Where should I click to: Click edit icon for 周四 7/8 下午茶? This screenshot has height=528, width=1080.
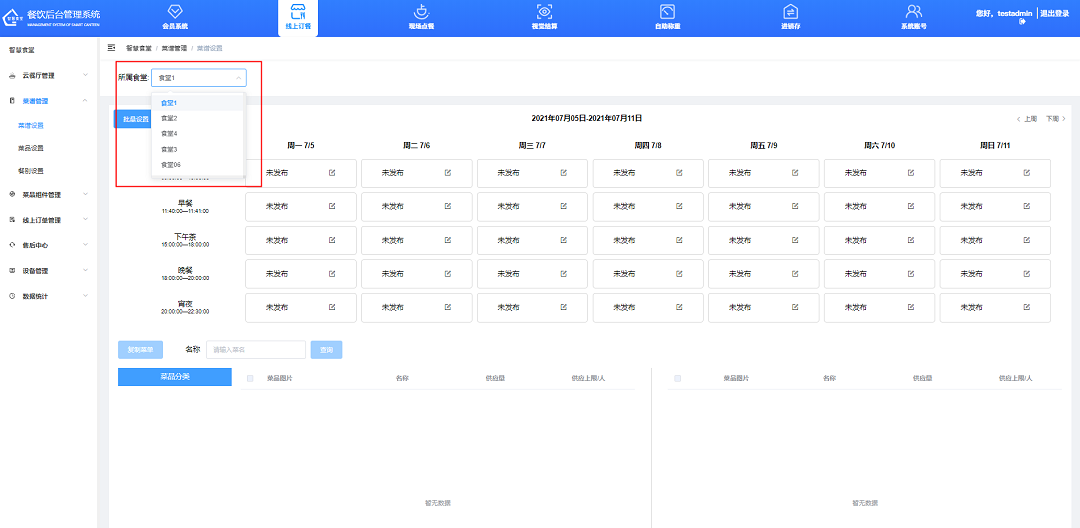coord(680,240)
